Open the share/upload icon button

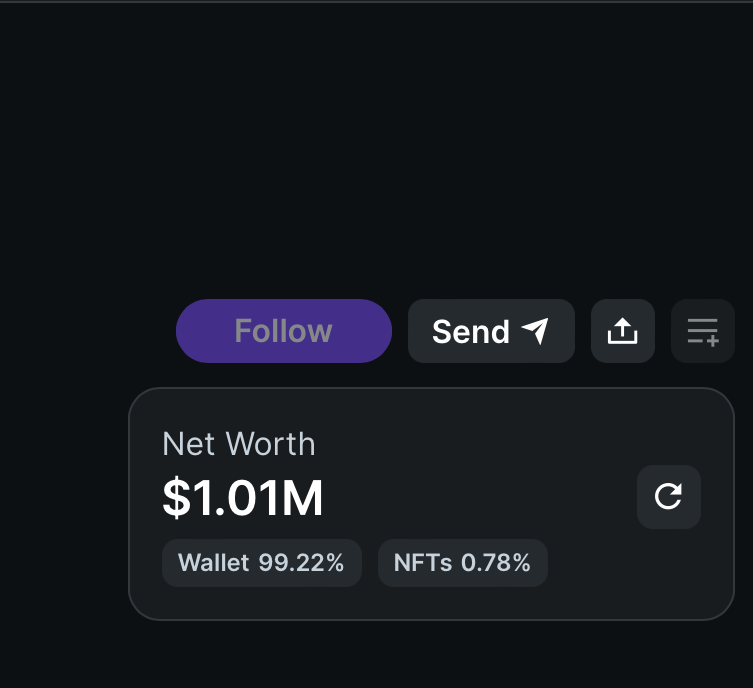[622, 331]
